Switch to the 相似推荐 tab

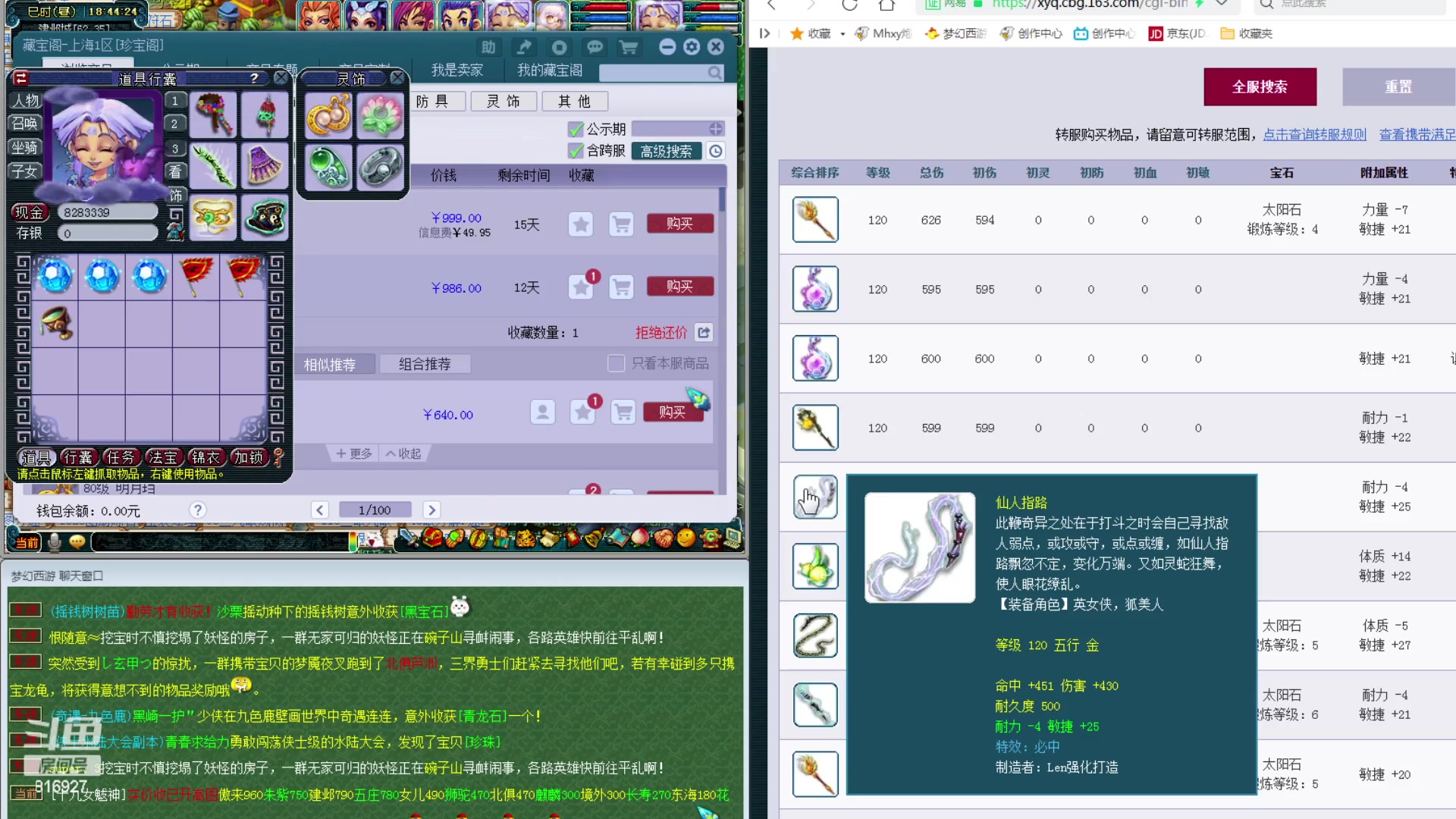[329, 365]
